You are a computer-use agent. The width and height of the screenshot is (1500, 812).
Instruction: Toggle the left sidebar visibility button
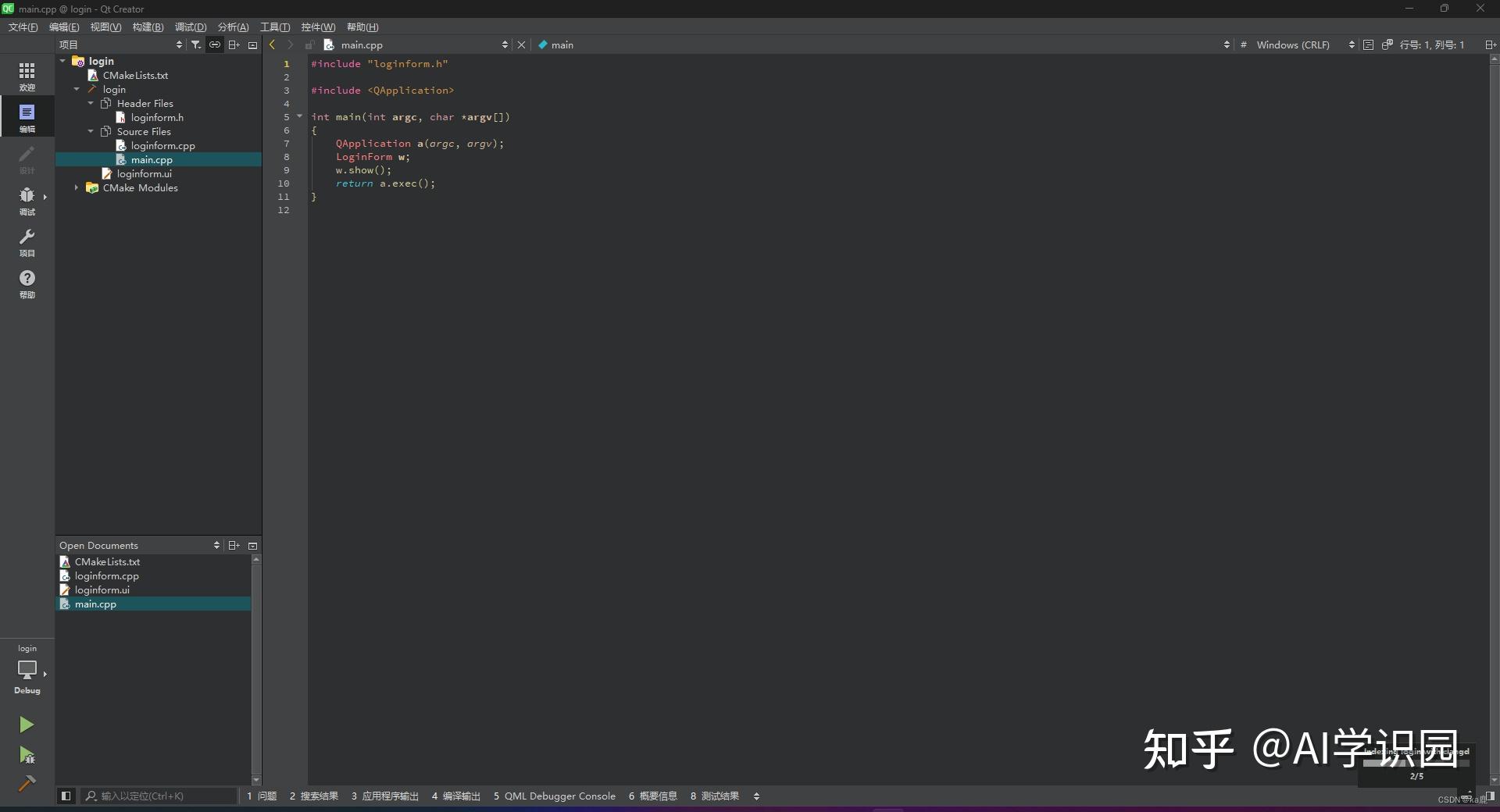coord(66,796)
